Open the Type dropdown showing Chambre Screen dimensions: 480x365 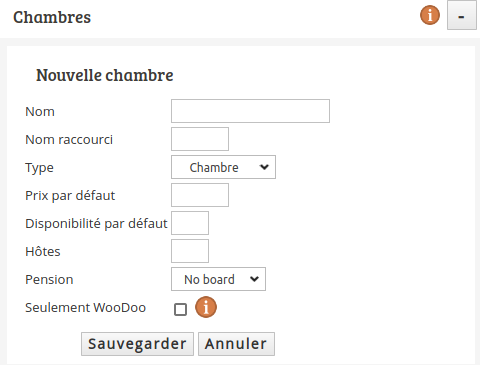click(223, 167)
